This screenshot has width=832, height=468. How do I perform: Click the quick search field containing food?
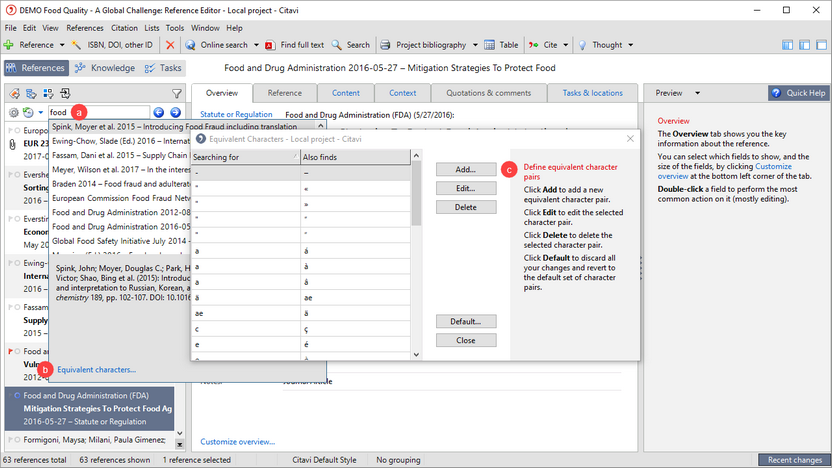coord(99,112)
